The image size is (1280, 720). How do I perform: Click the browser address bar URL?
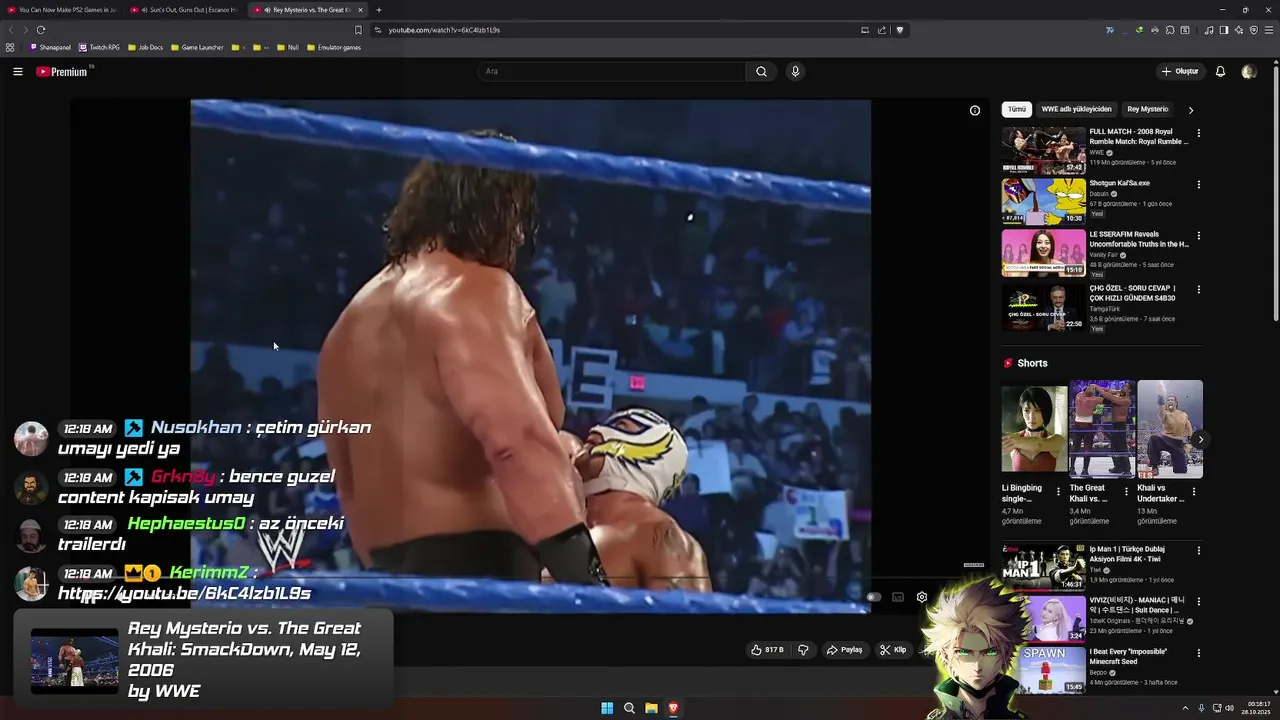[x=444, y=30]
